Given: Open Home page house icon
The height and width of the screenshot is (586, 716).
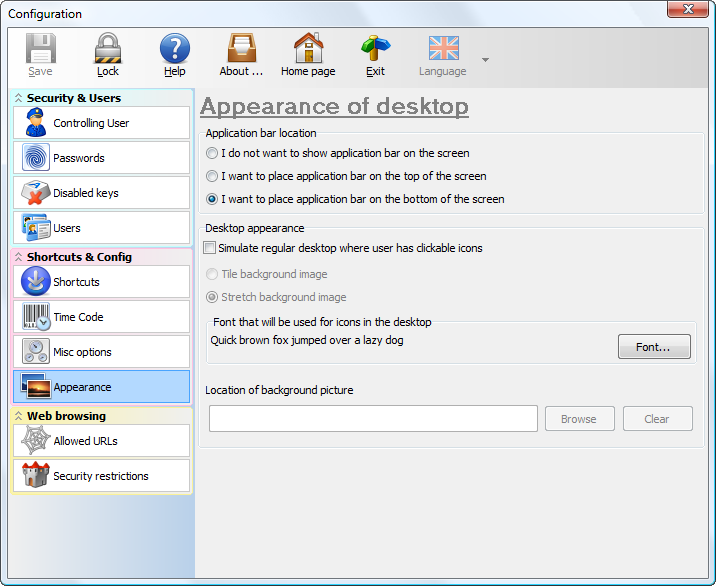Looking at the screenshot, I should [x=308, y=49].
